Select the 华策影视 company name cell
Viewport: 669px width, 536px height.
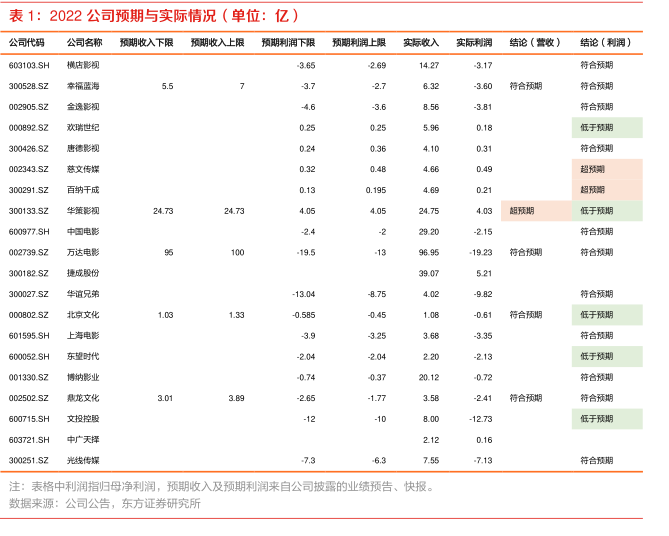pos(83,211)
